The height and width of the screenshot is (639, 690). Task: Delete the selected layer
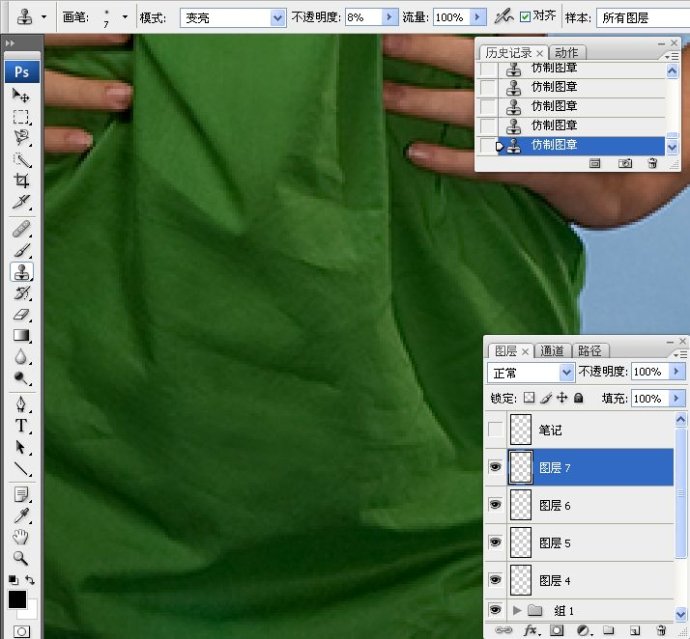click(x=661, y=630)
